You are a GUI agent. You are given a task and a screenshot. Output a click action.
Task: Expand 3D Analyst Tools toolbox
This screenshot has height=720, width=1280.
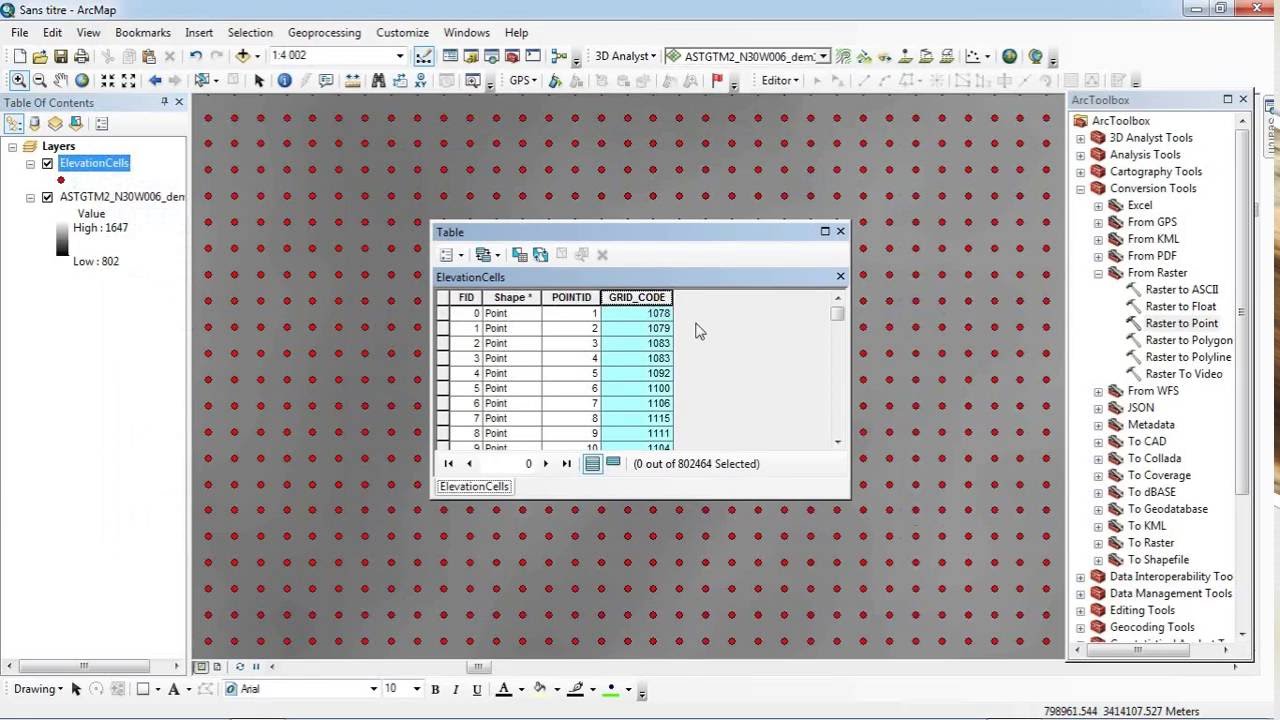tap(1080, 138)
